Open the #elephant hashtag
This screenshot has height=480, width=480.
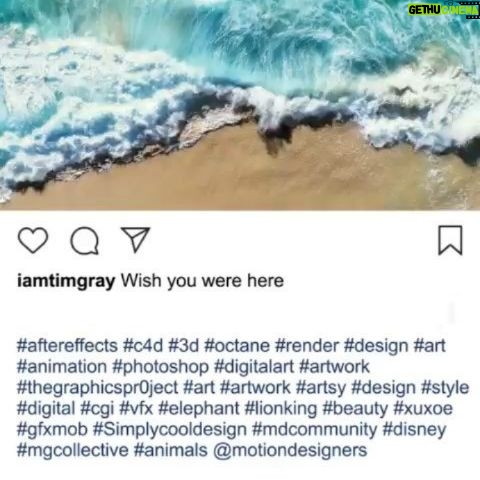[x=199, y=409]
